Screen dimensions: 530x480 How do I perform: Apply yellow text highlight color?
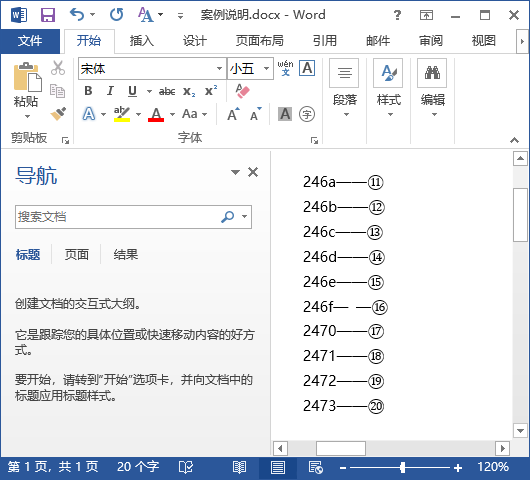click(x=122, y=114)
